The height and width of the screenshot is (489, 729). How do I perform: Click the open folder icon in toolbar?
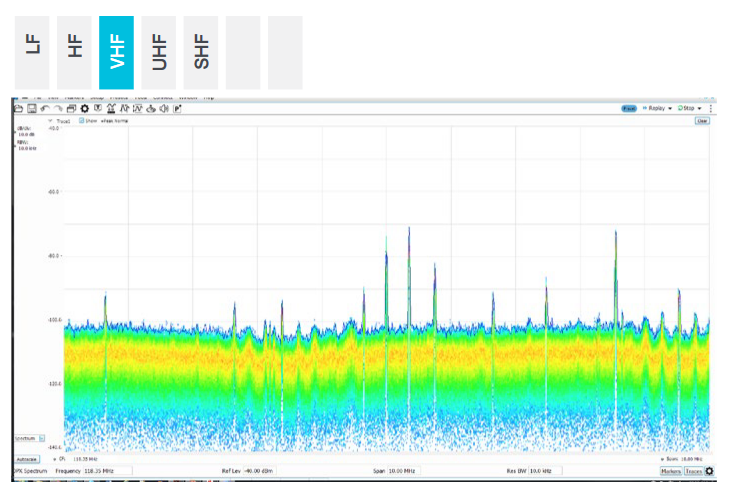point(18,108)
